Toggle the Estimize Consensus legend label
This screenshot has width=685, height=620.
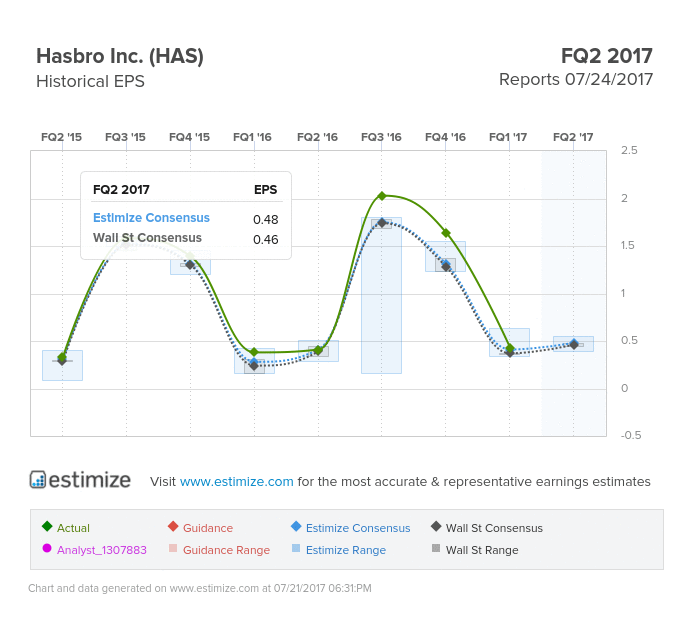click(358, 528)
